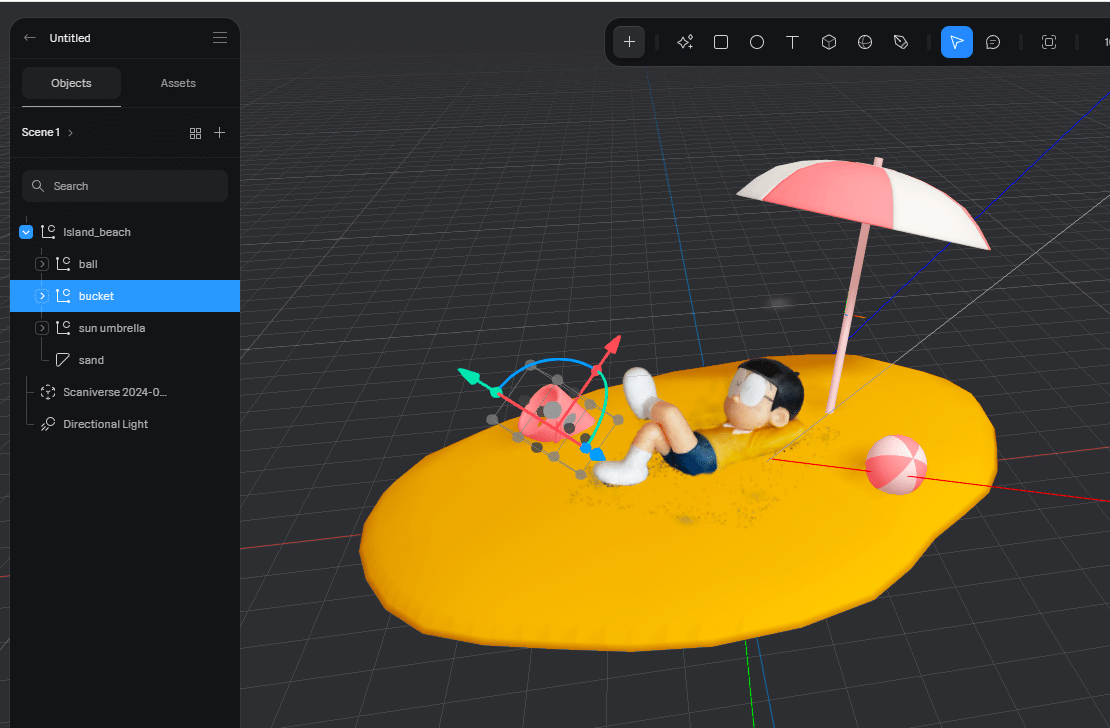Select the Island_beach row
The width and height of the screenshot is (1110, 728).
[125, 232]
